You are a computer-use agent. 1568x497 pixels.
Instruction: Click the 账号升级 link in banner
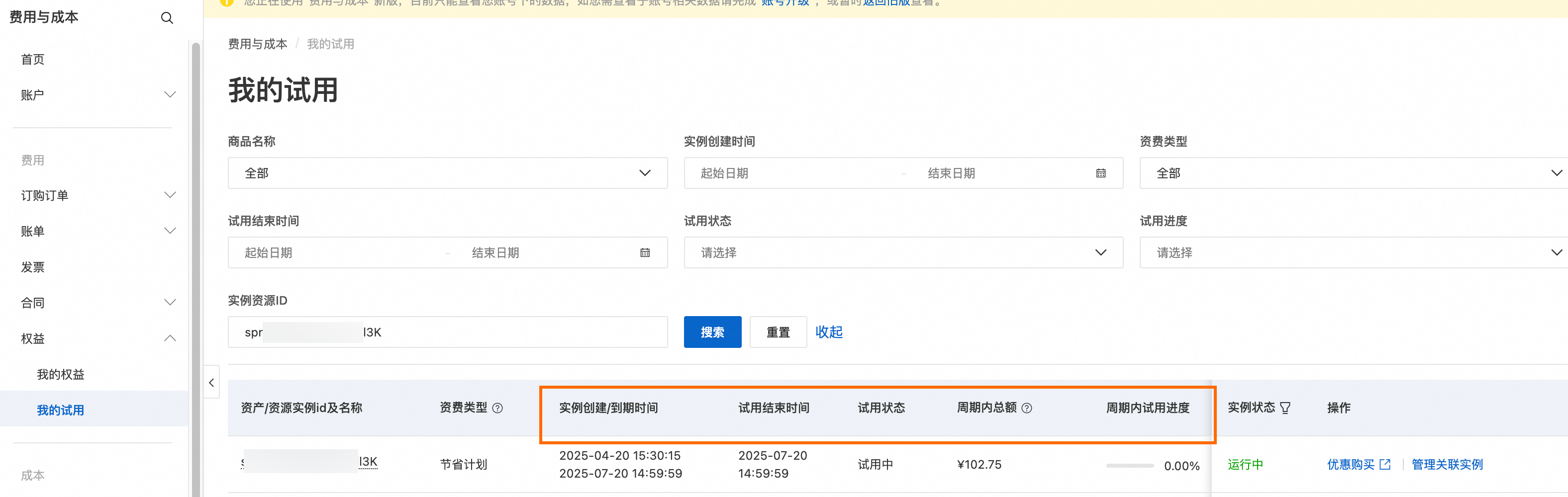click(x=785, y=3)
